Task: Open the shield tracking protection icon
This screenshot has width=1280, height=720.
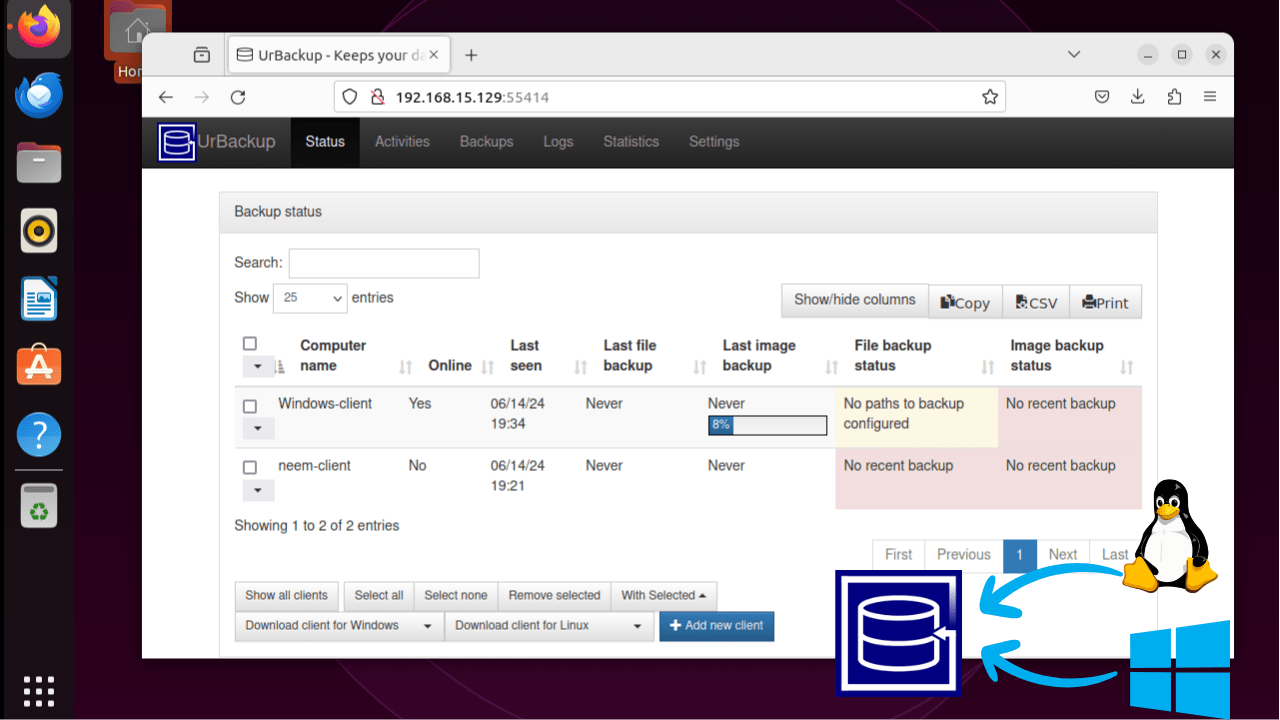Action: coord(352,96)
